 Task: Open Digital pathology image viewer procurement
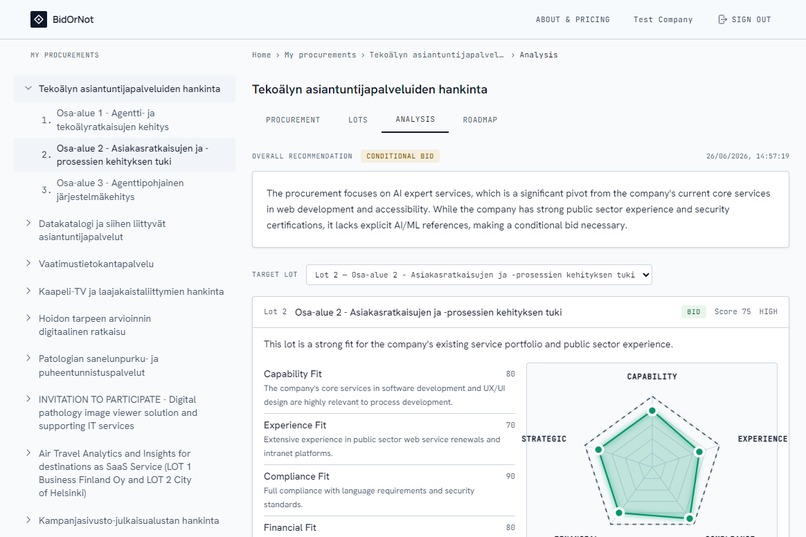click(118, 413)
